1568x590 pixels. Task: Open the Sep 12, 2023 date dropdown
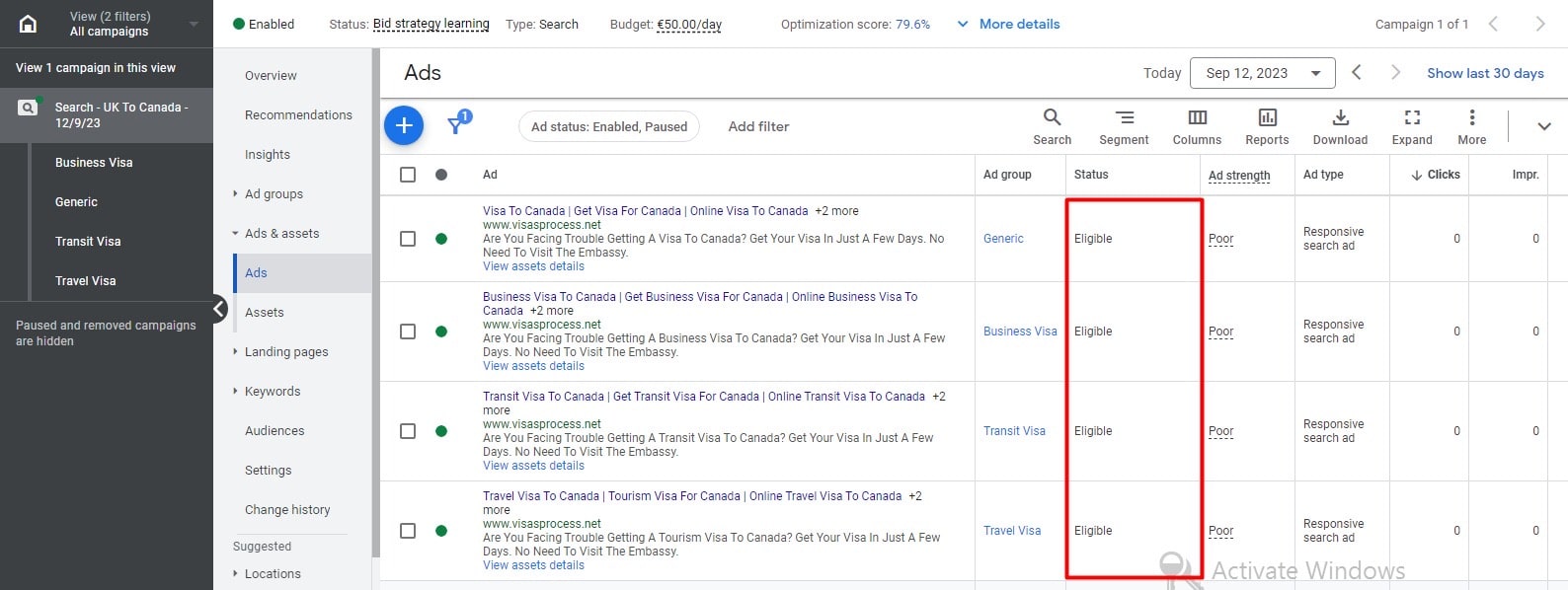(x=1262, y=73)
